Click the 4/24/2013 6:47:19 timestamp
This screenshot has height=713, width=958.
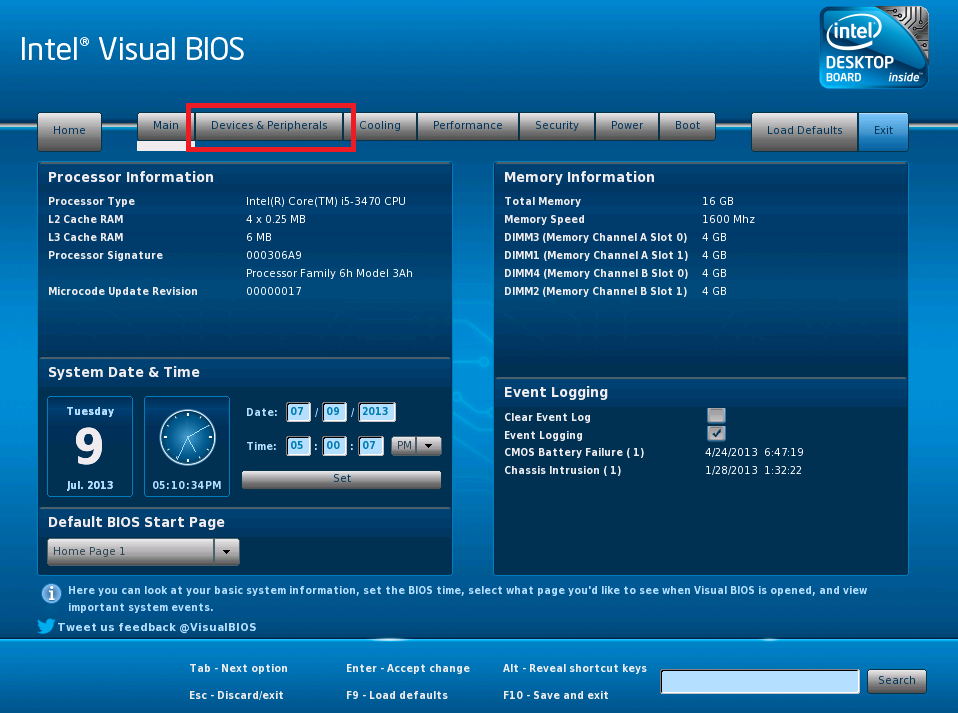[755, 452]
